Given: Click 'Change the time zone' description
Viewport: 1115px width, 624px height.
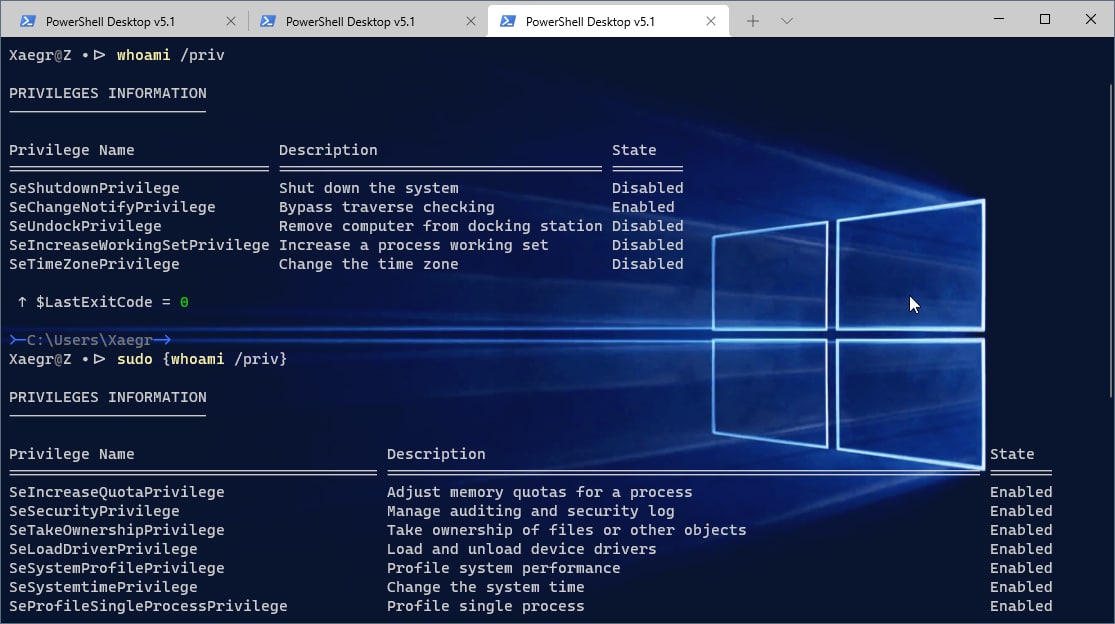Looking at the screenshot, I should (368, 264).
